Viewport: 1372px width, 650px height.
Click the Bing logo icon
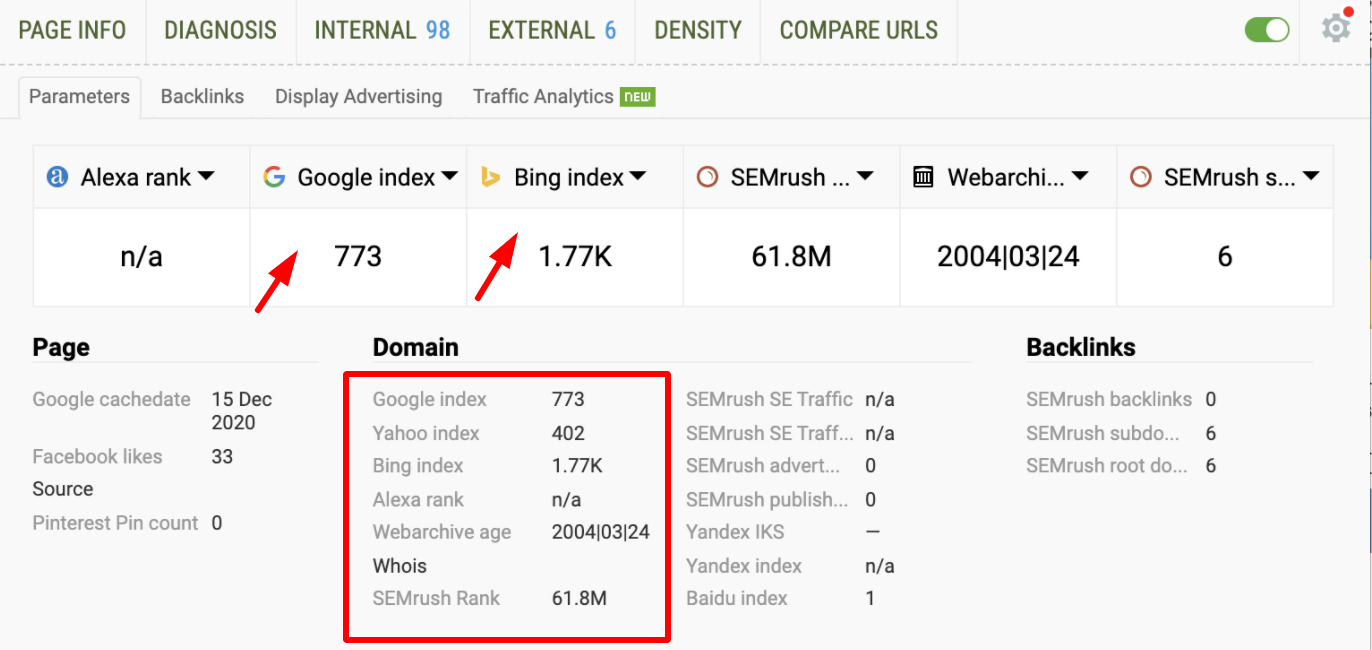[x=491, y=177]
